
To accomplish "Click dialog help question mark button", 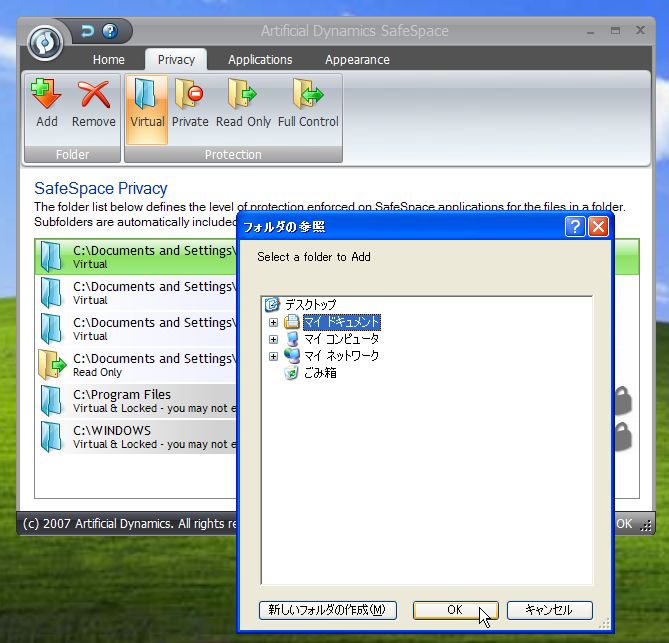I will (575, 227).
